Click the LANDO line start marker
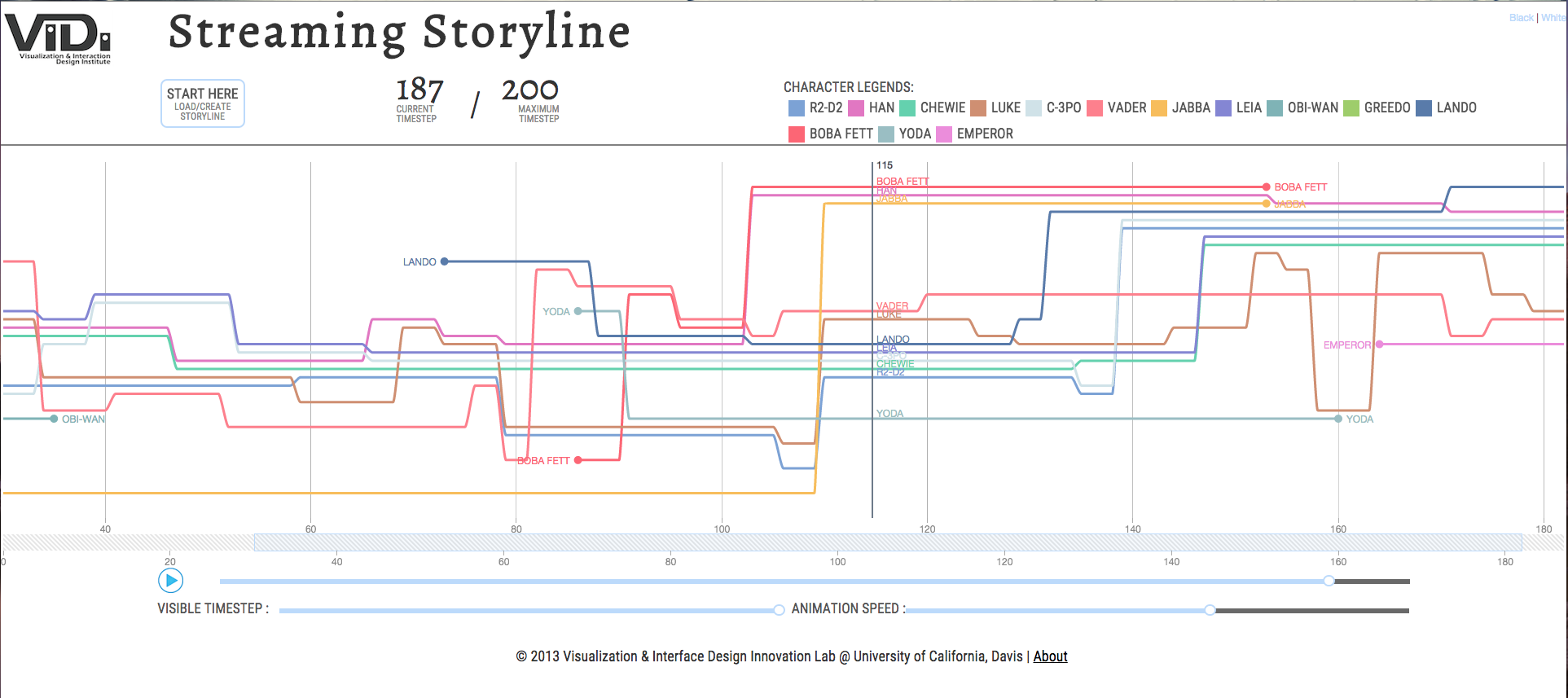This screenshot has width=1568, height=698. 444,261
